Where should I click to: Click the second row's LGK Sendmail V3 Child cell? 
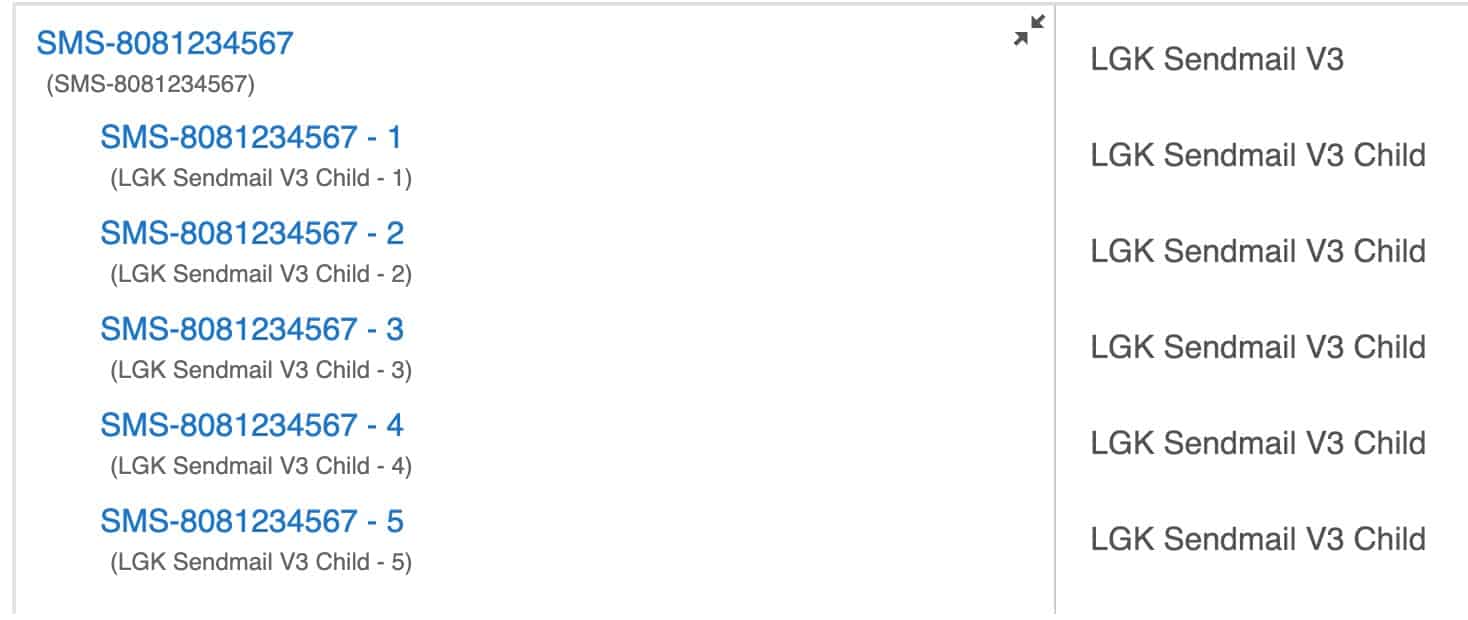[x=1258, y=251]
